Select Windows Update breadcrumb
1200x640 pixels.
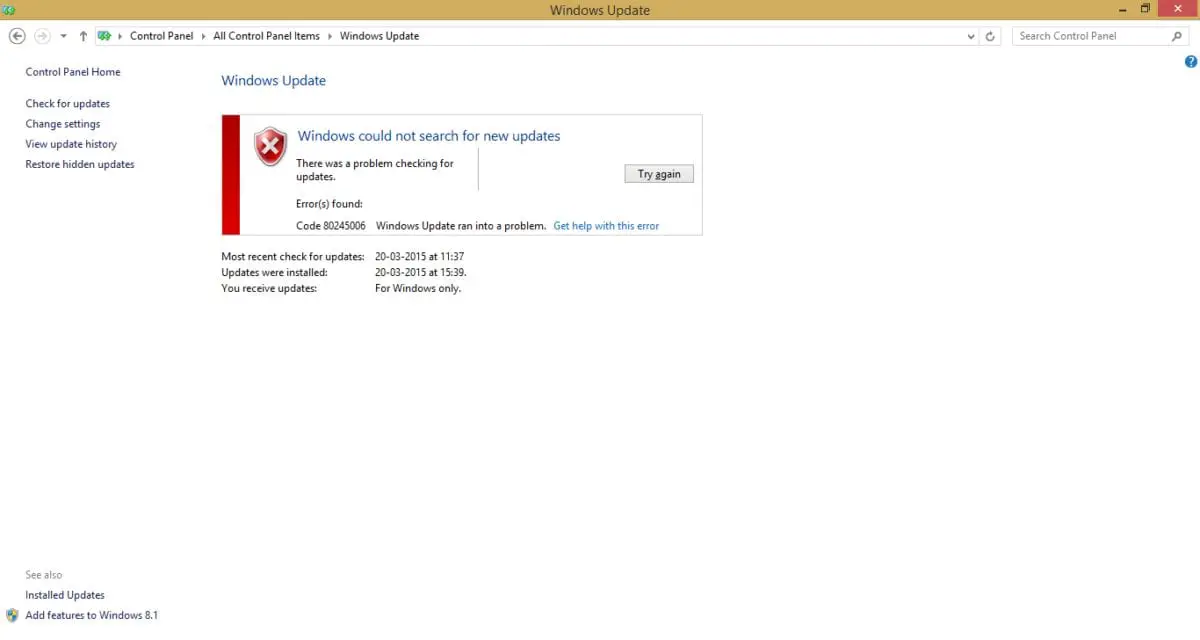(x=379, y=36)
